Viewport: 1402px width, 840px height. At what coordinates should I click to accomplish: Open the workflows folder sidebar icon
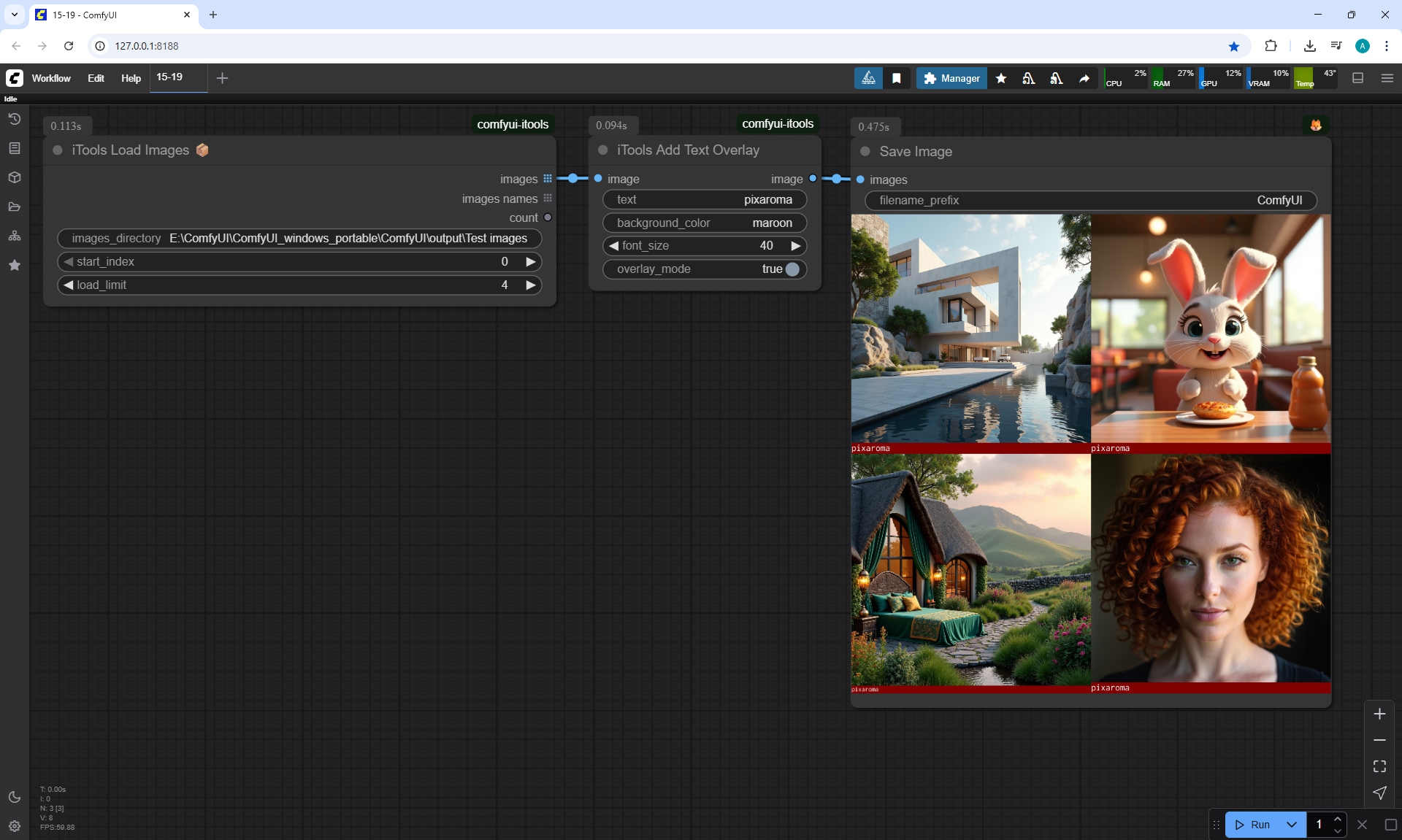(15, 207)
